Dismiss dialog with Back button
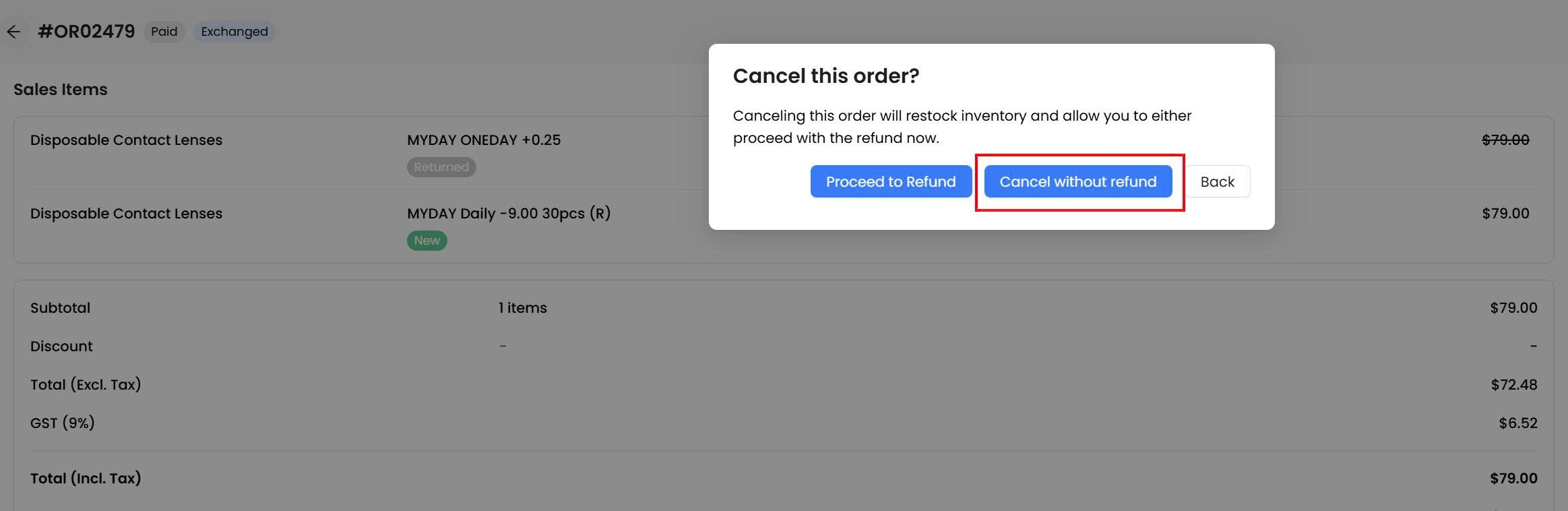The width and height of the screenshot is (1568, 511). coord(1218,181)
